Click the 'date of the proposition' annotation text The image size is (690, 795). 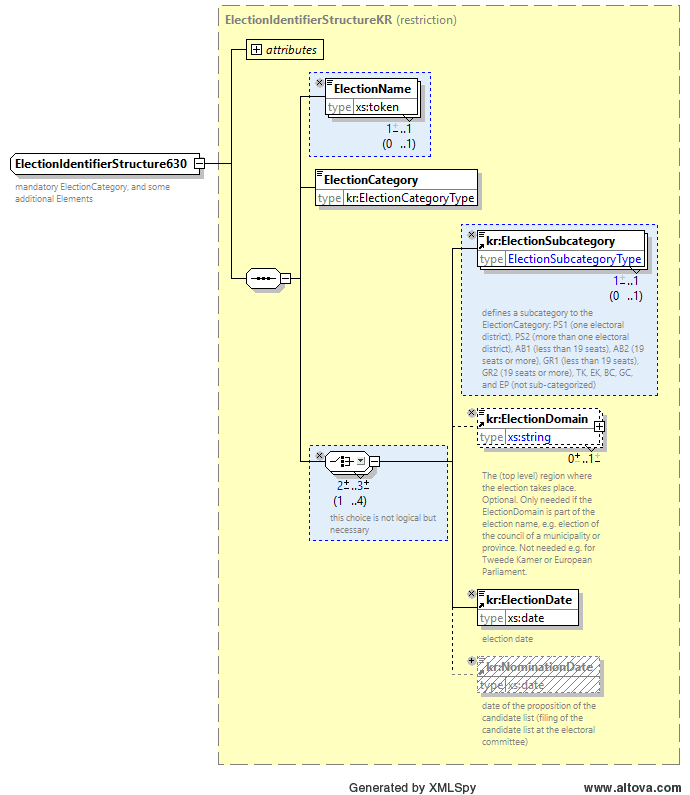coord(539,724)
